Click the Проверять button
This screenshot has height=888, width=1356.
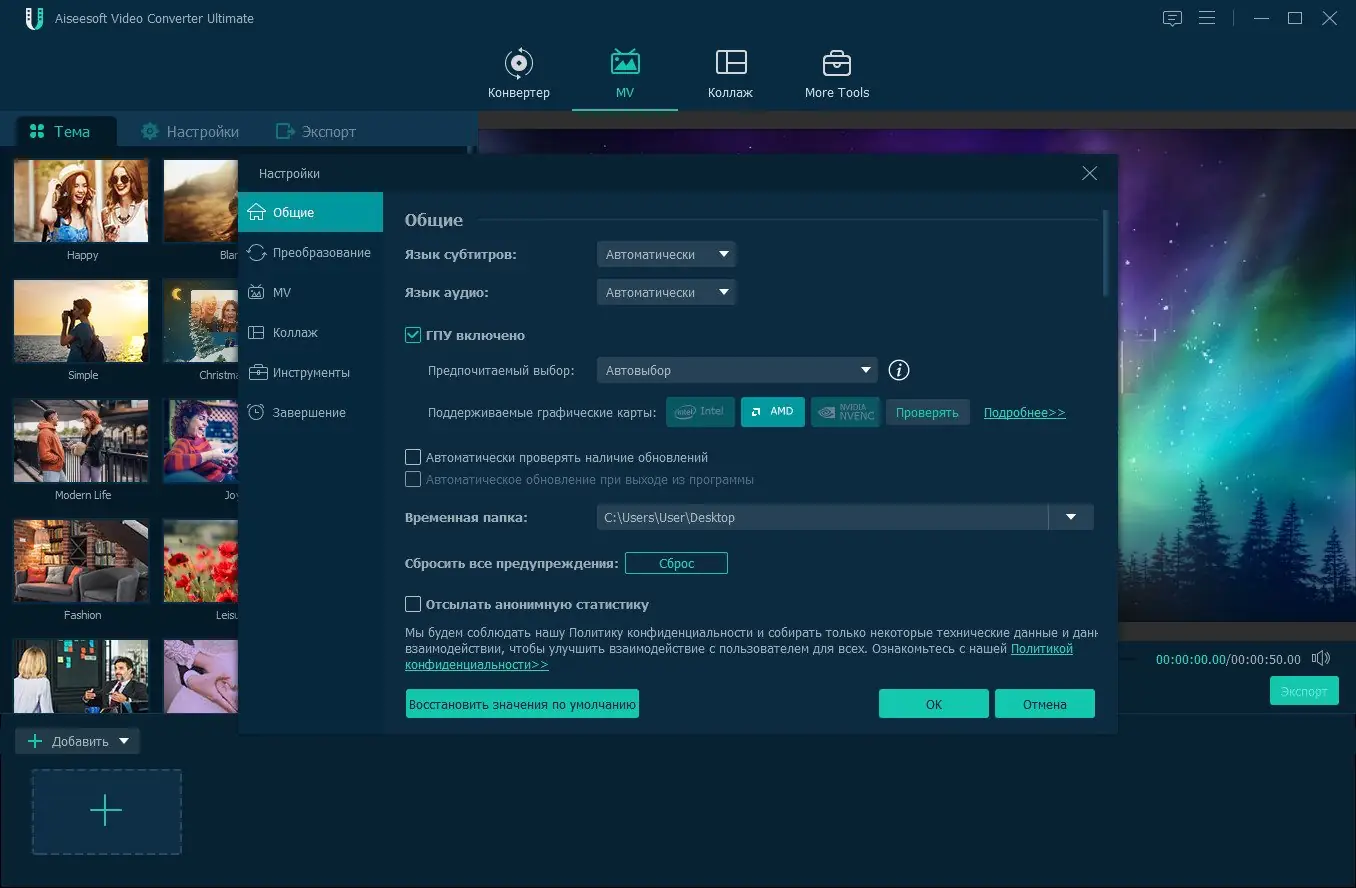pyautogui.click(x=927, y=412)
